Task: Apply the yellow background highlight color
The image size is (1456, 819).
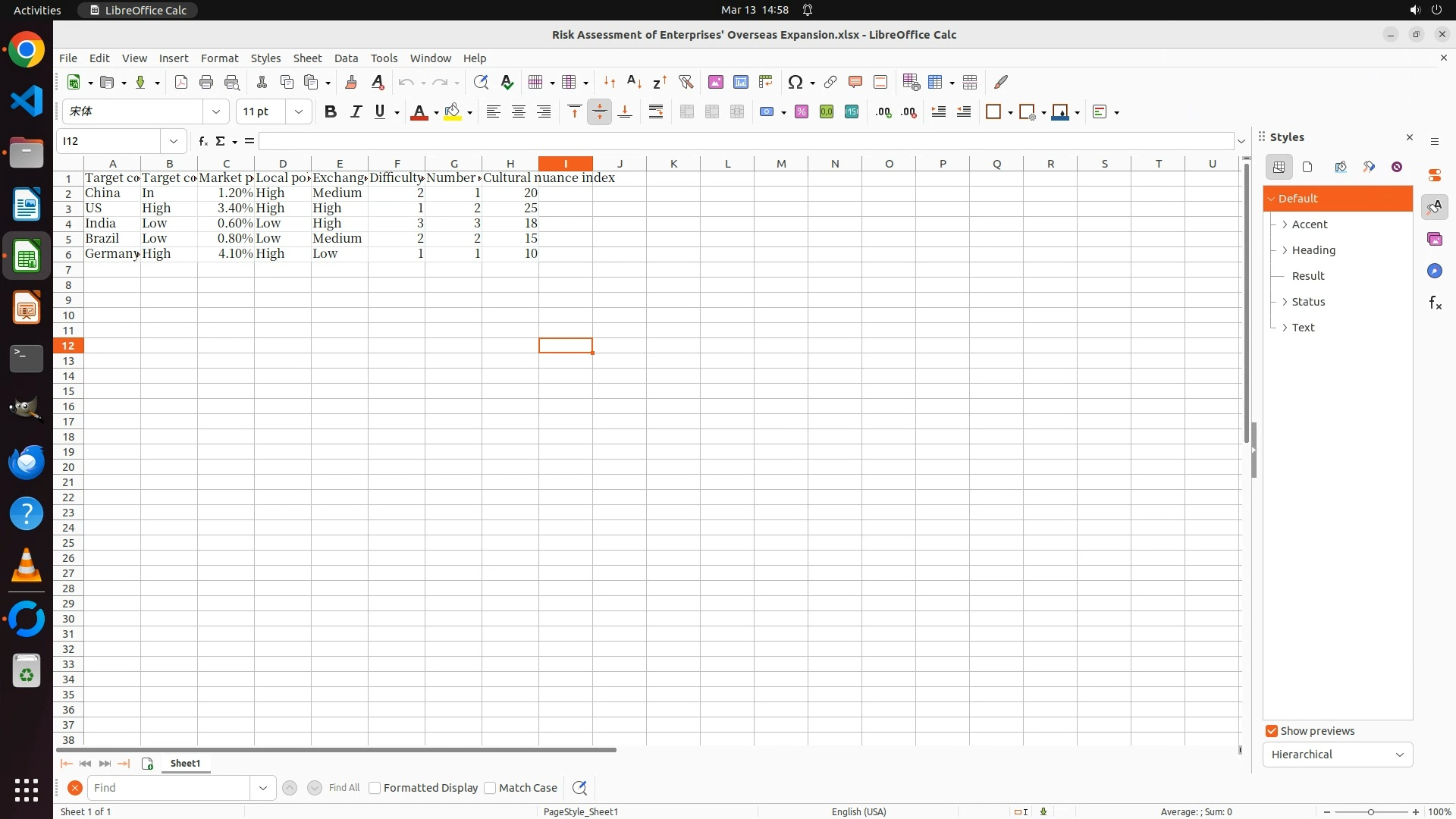Action: (x=453, y=112)
